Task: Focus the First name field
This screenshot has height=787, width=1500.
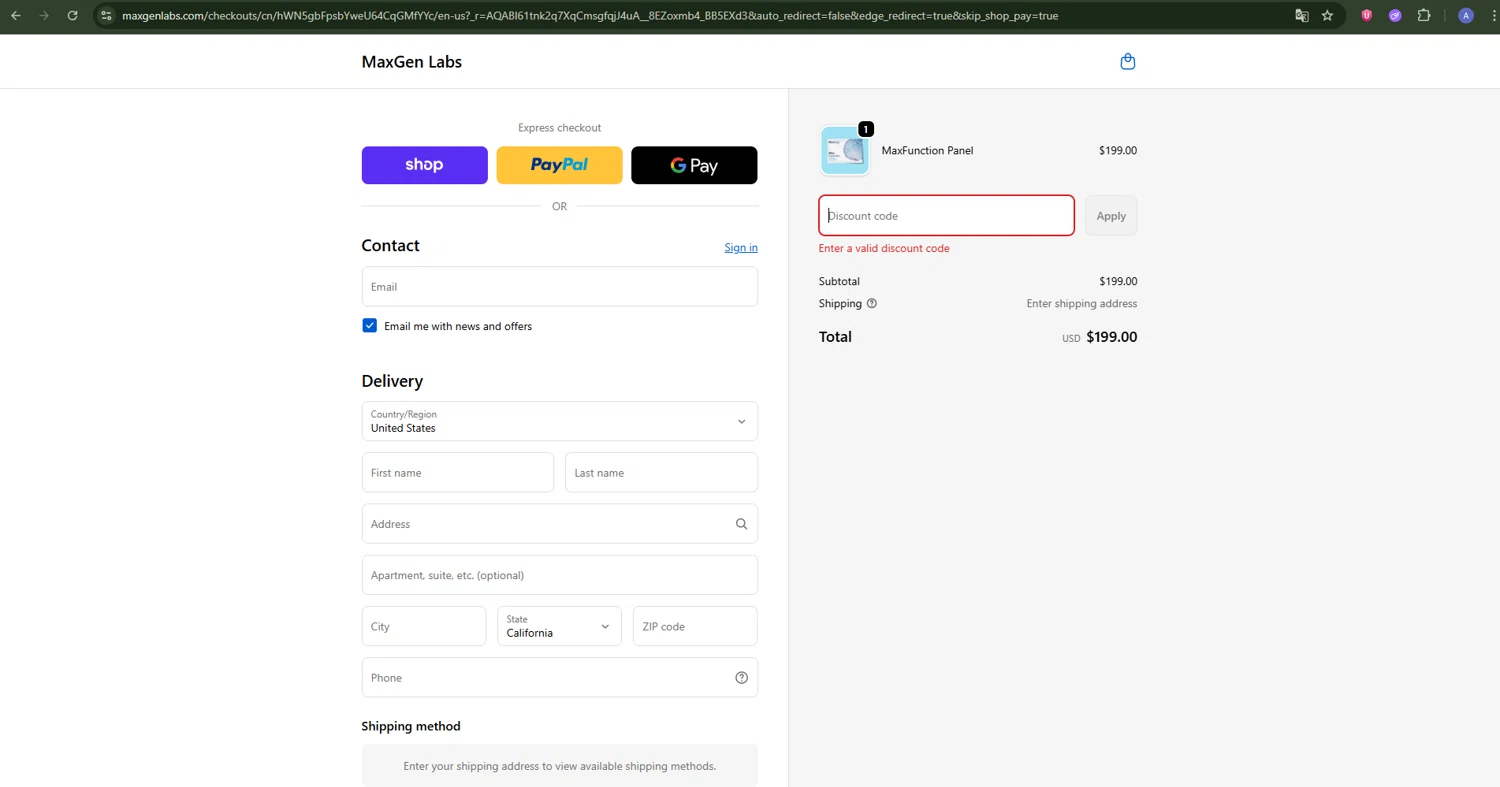Action: pyautogui.click(x=457, y=473)
